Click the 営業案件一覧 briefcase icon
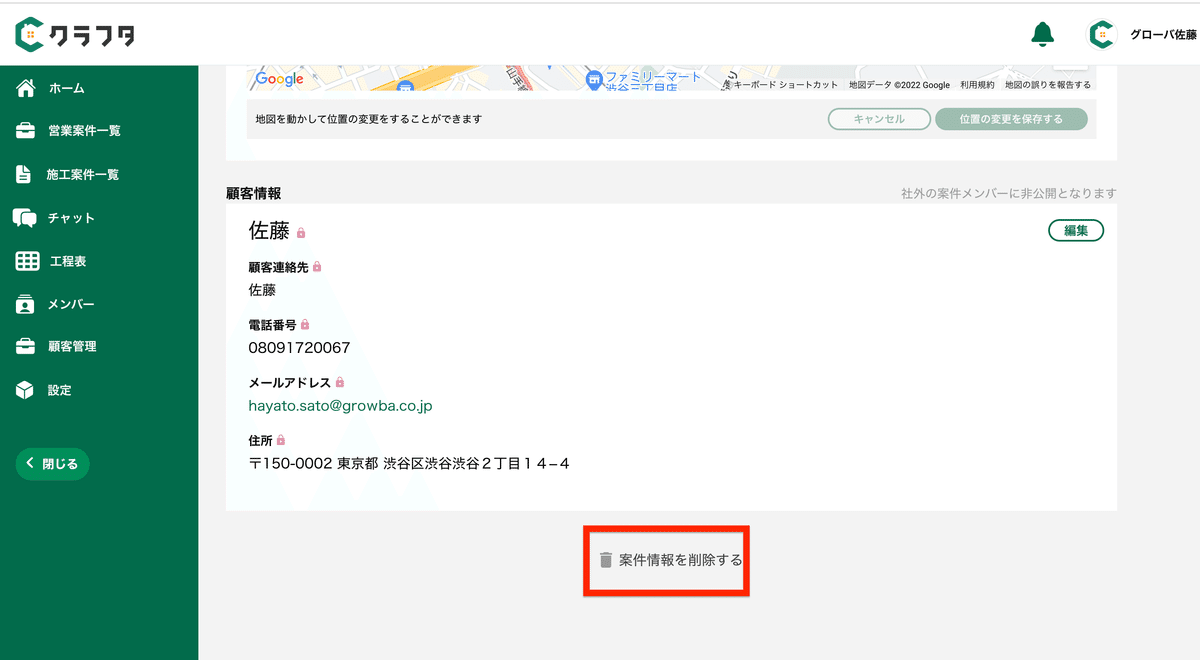Screen dimensions: 1200x660 point(26,131)
